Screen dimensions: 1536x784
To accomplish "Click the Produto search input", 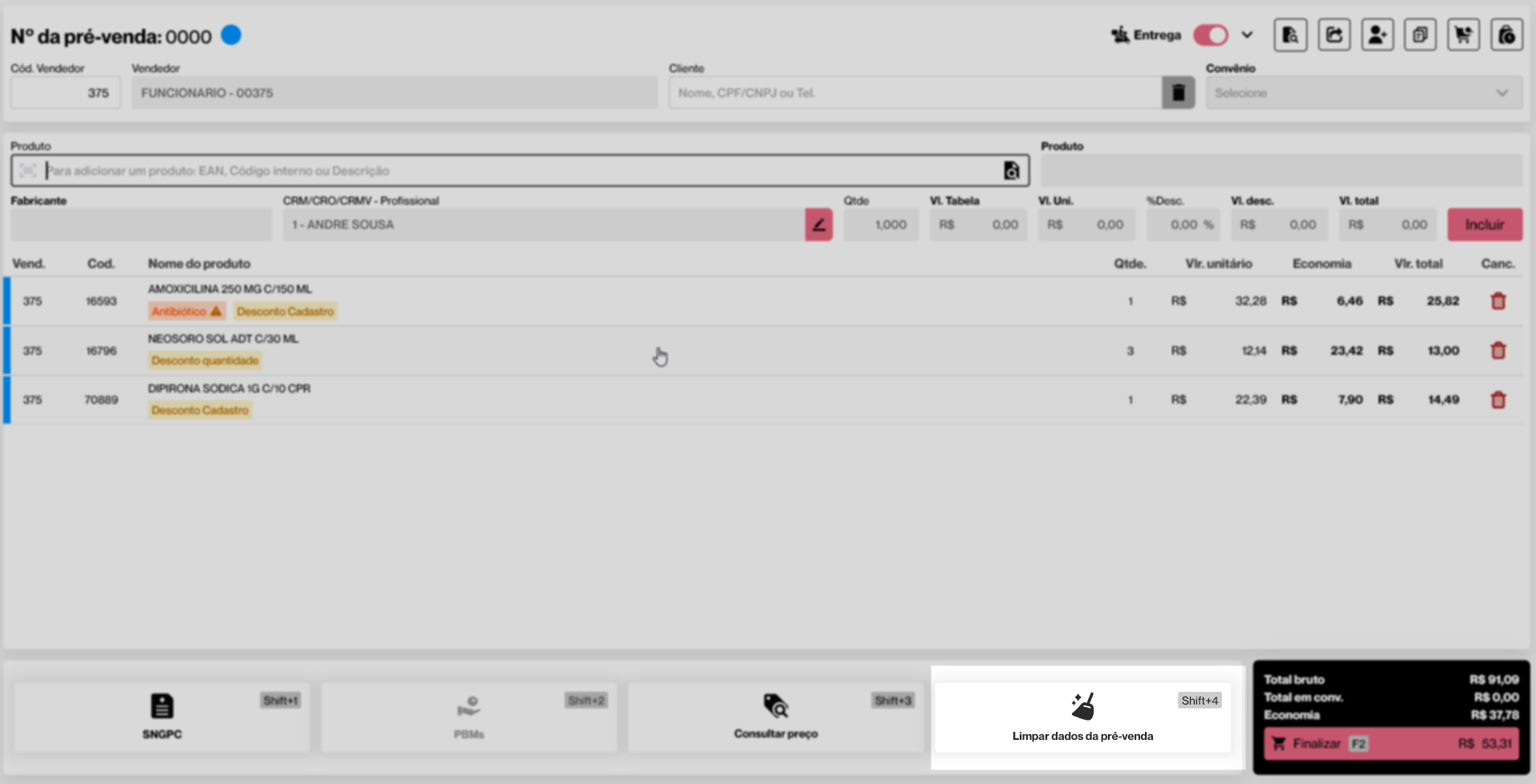I will (520, 171).
